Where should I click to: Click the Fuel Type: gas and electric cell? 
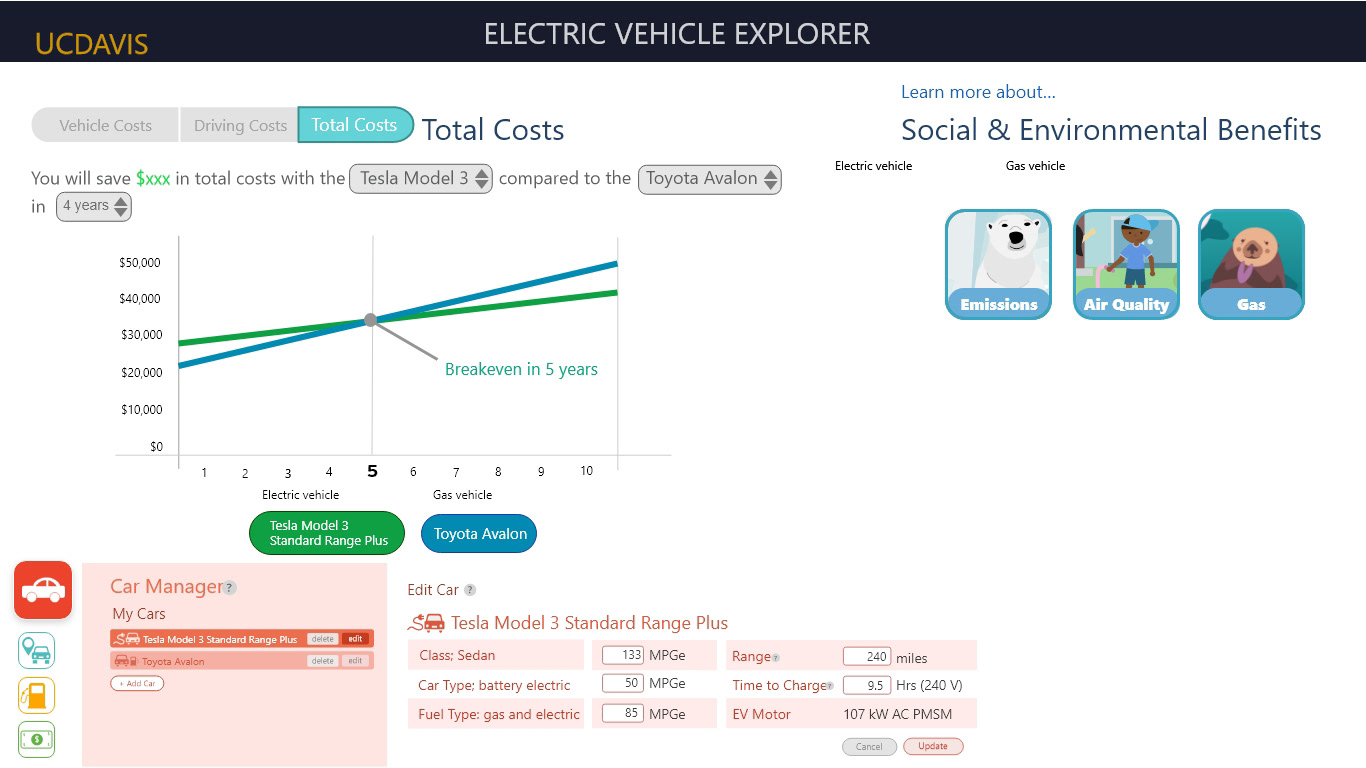point(495,714)
